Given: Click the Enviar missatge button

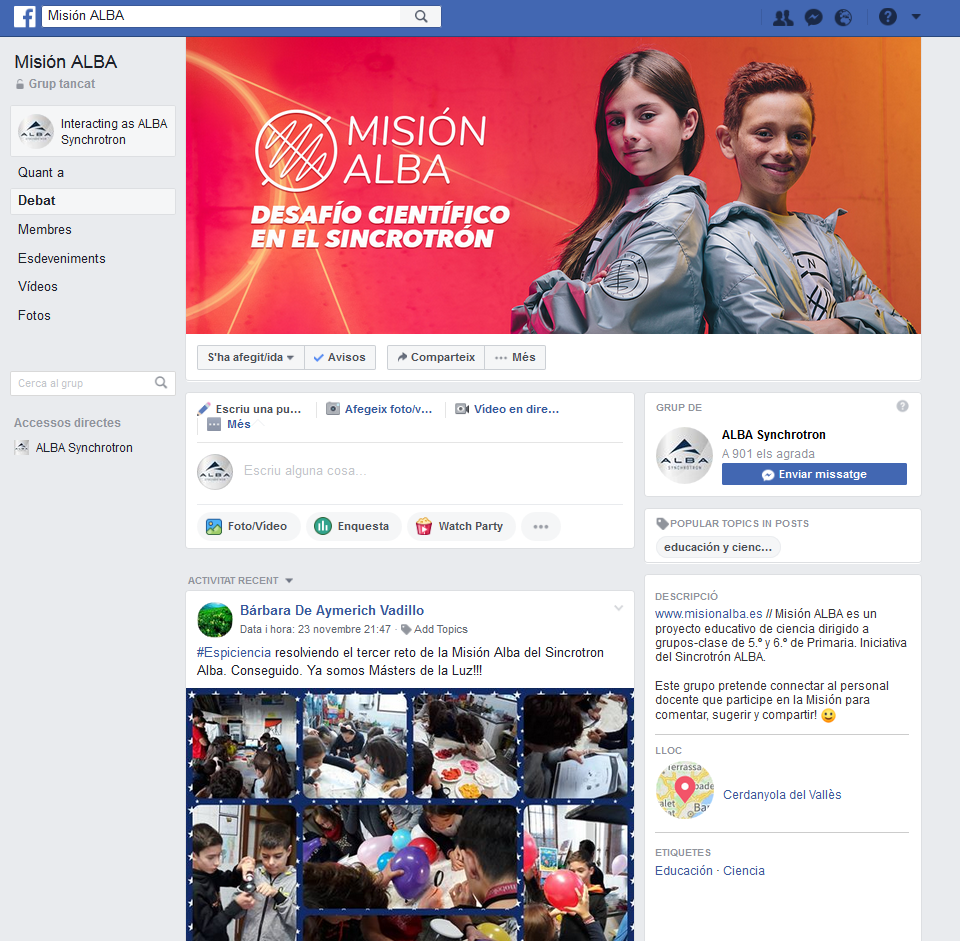Looking at the screenshot, I should point(814,474).
